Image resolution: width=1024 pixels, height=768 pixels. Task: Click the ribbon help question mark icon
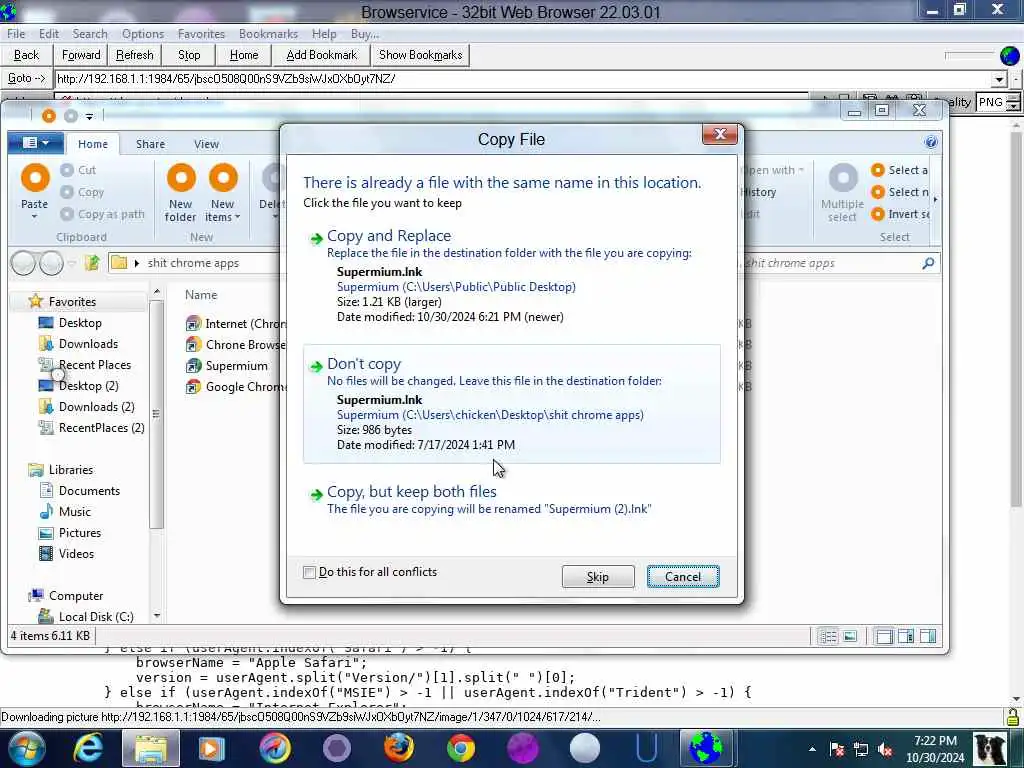pyautogui.click(x=931, y=142)
